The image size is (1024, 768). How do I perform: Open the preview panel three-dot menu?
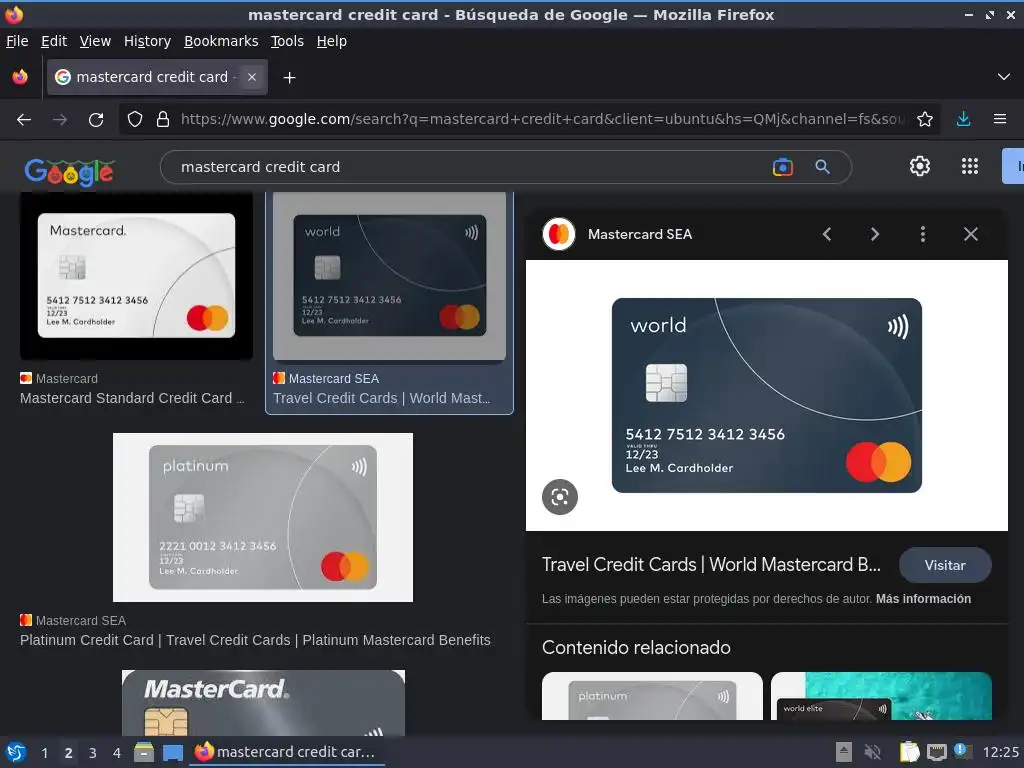click(923, 234)
